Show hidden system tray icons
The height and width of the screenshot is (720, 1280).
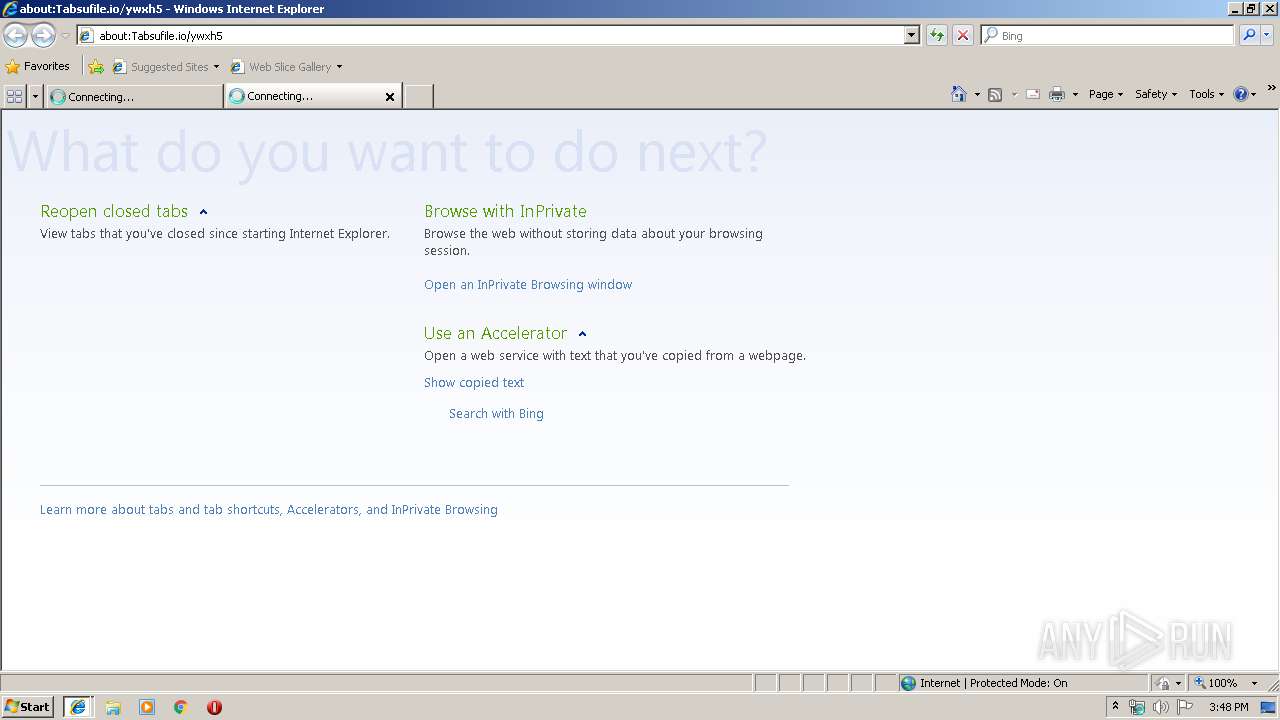tap(1116, 707)
